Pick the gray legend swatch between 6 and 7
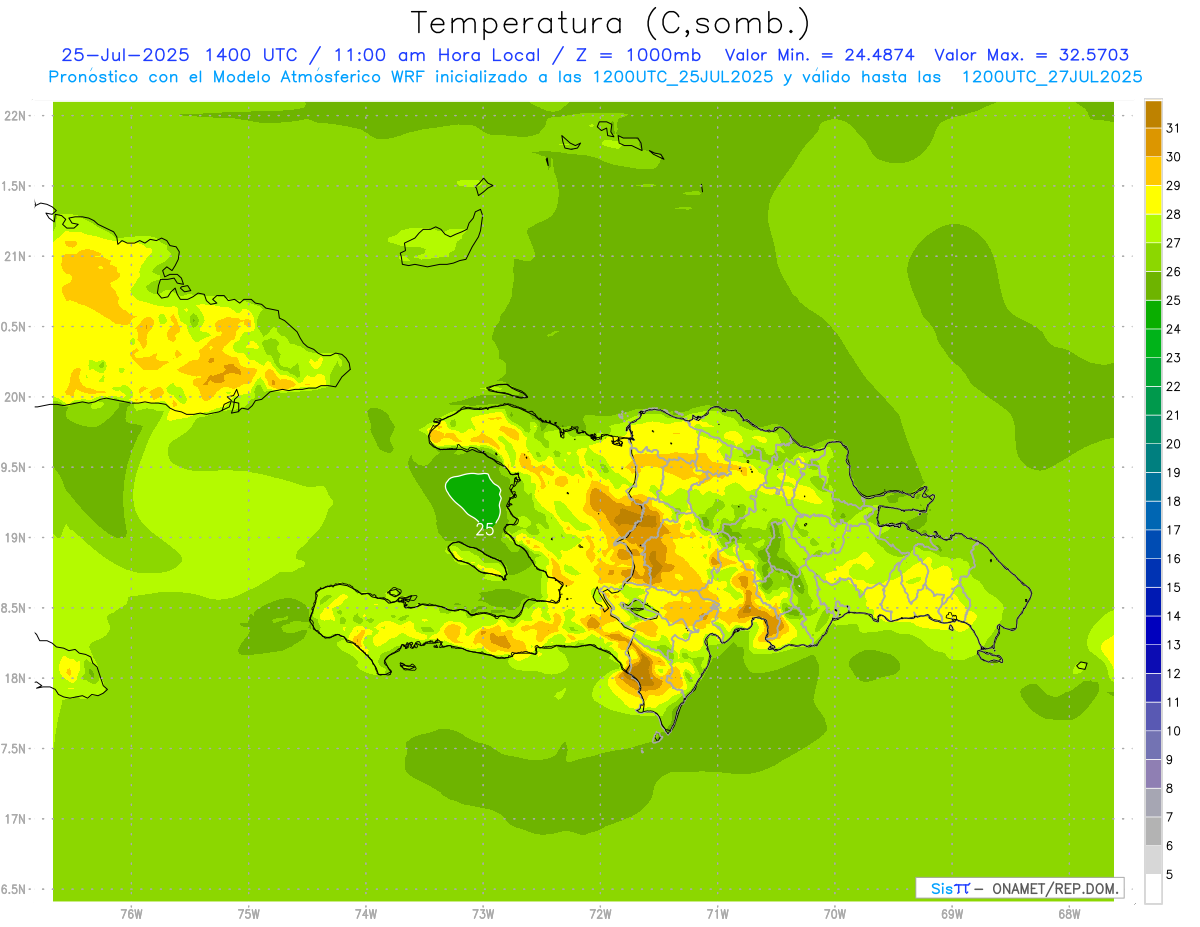Image resolution: width=1200 pixels, height=927 pixels. (1153, 830)
